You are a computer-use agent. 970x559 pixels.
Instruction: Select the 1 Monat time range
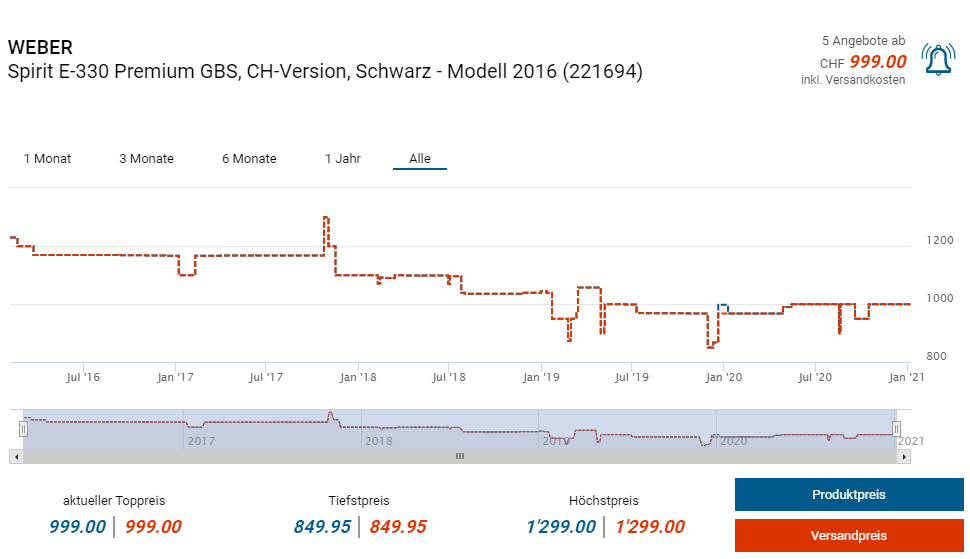[x=47, y=159]
